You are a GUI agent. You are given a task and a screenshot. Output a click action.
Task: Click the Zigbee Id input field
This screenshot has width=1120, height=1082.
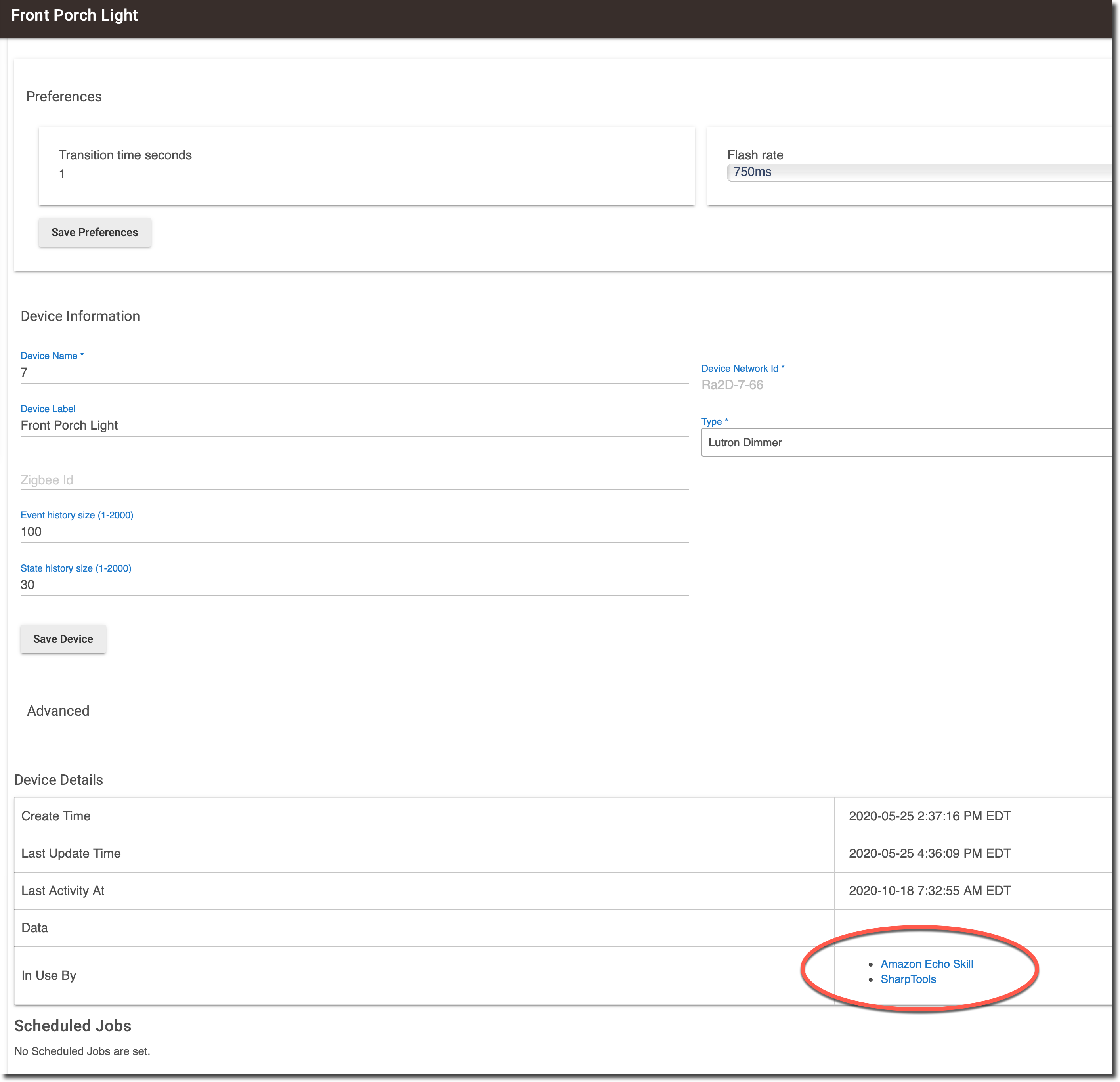click(354, 480)
